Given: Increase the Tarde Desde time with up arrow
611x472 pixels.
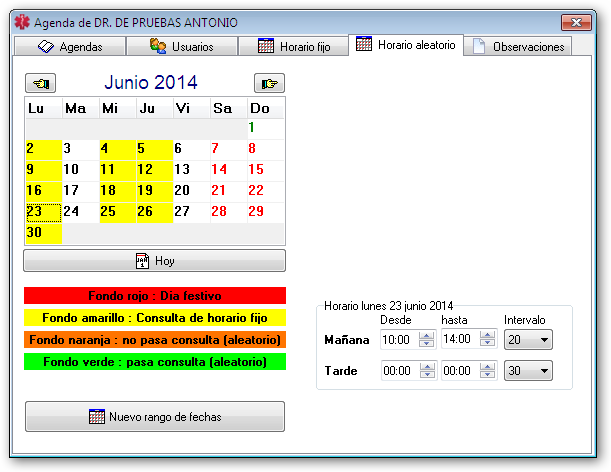Looking at the screenshot, I should (x=427, y=366).
